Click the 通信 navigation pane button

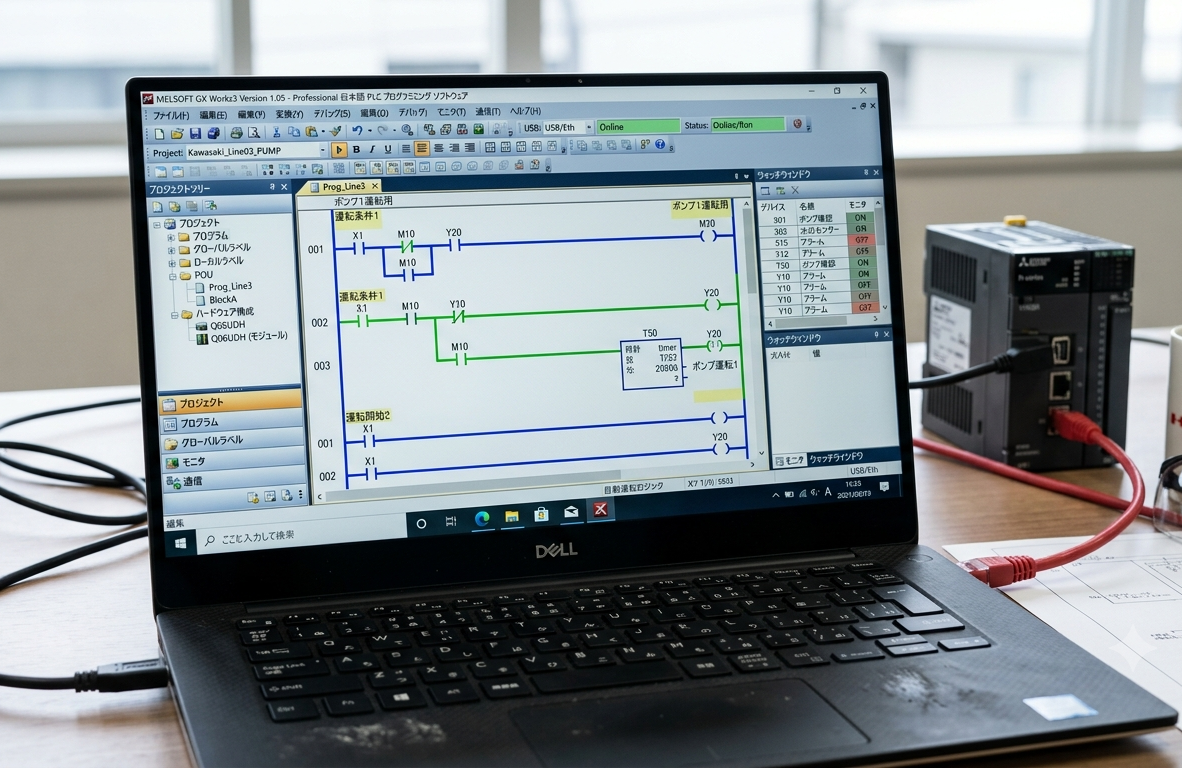click(232, 480)
